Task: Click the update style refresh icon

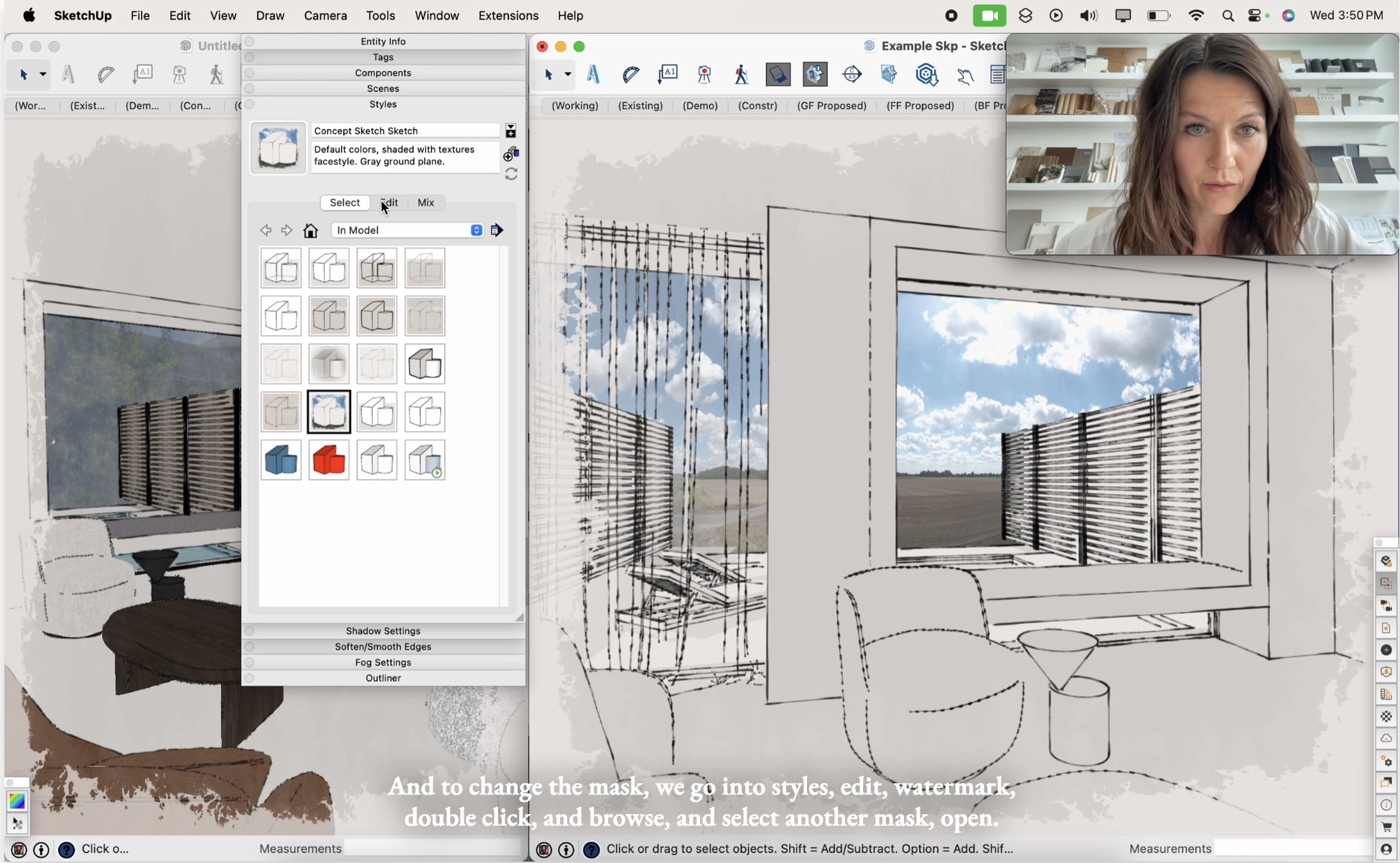Action: pos(511,173)
